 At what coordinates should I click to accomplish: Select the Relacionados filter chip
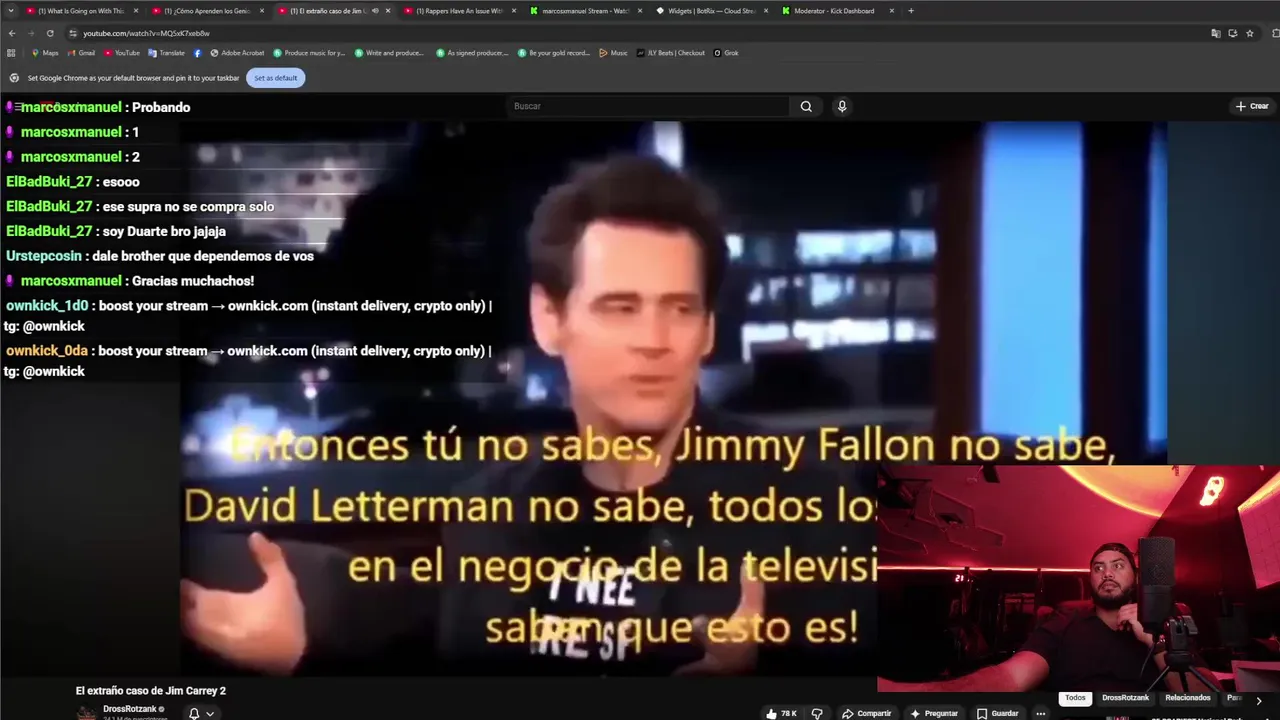click(x=1188, y=698)
